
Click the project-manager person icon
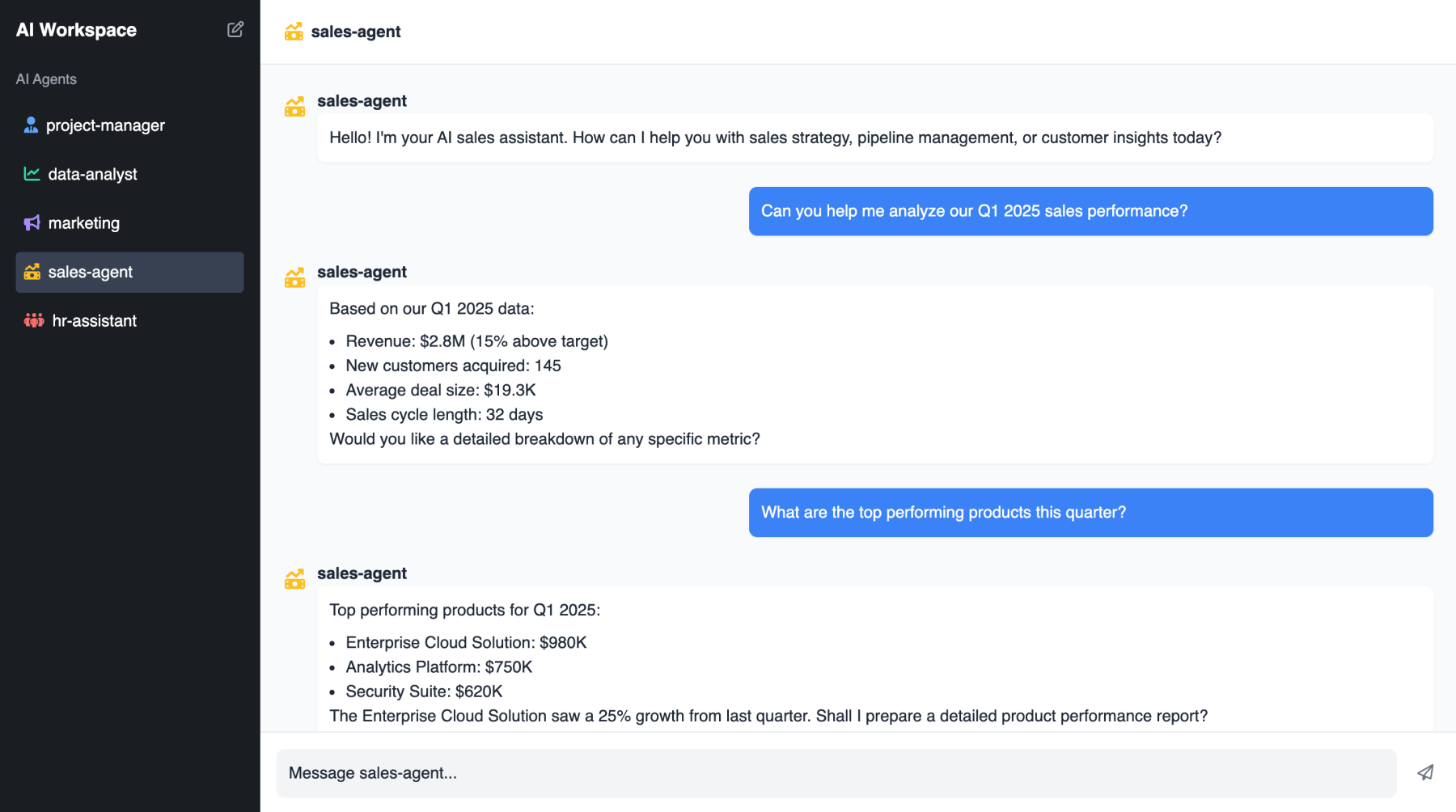tap(31, 125)
